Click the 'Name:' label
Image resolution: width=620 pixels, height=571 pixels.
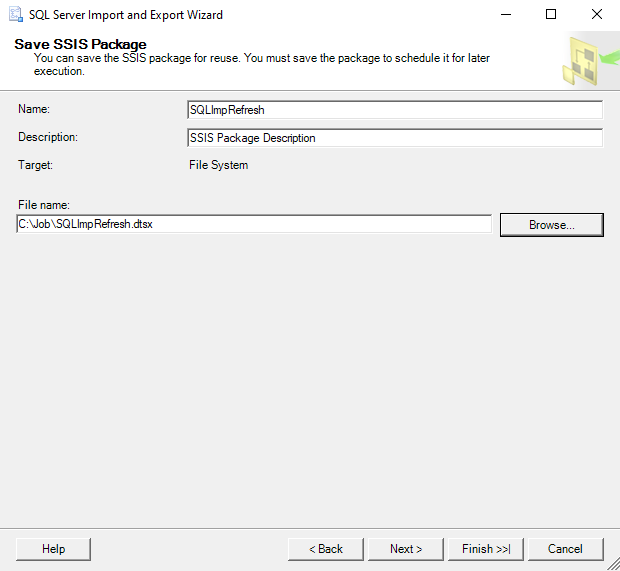[x=34, y=109]
